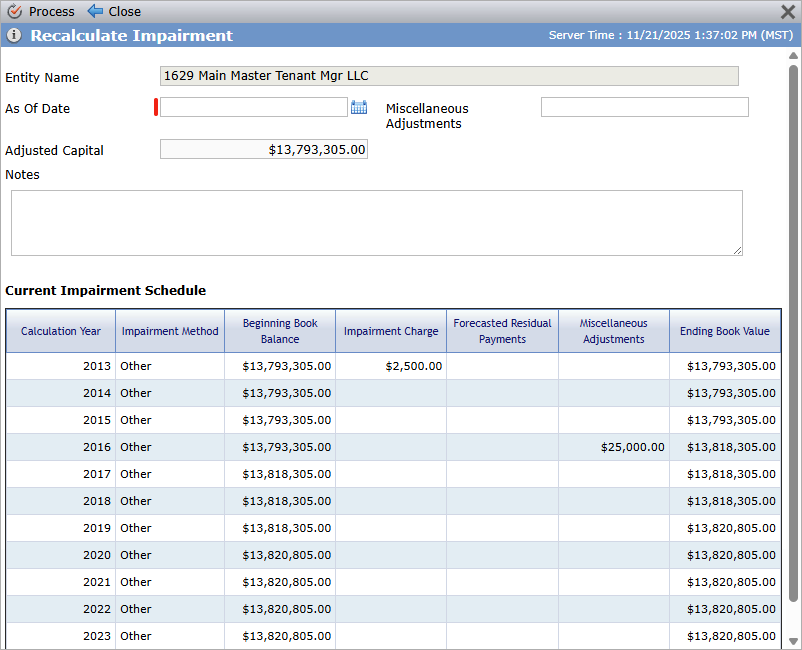Screen dimensions: 802x650
Task: Sort by Calculation Year column header
Action: [61, 331]
